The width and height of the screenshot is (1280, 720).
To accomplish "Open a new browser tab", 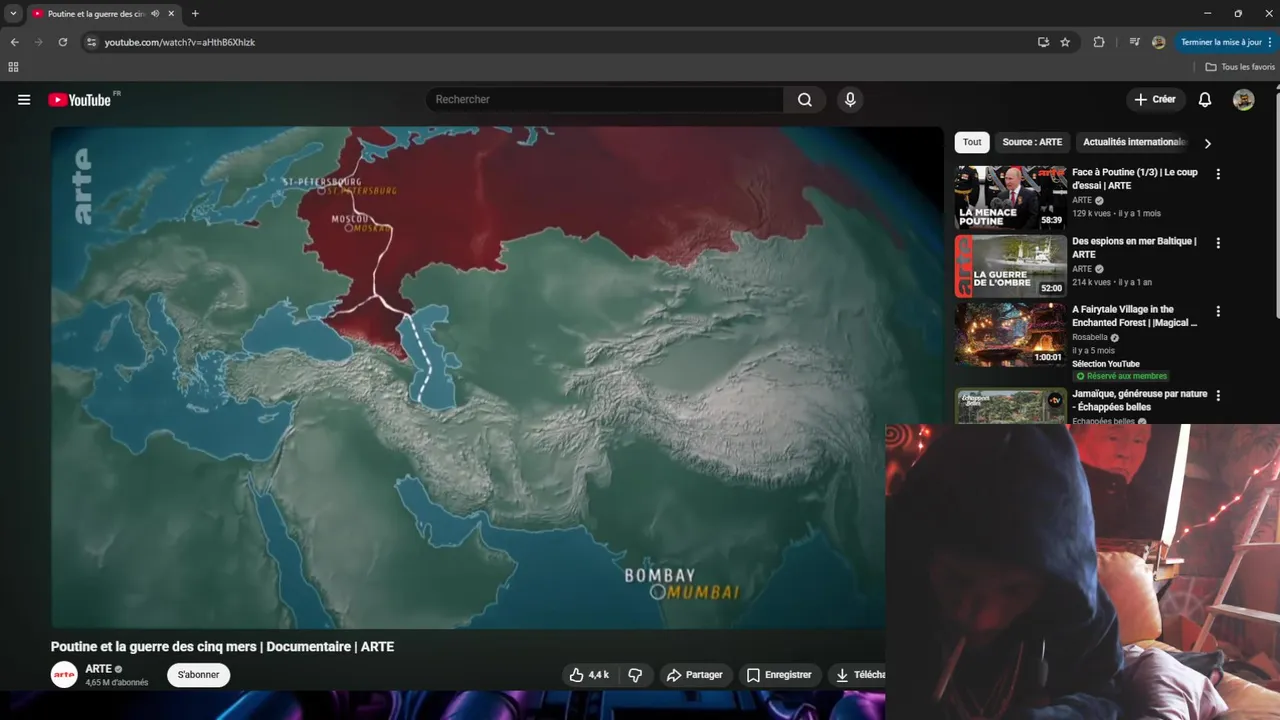I will pyautogui.click(x=195, y=14).
